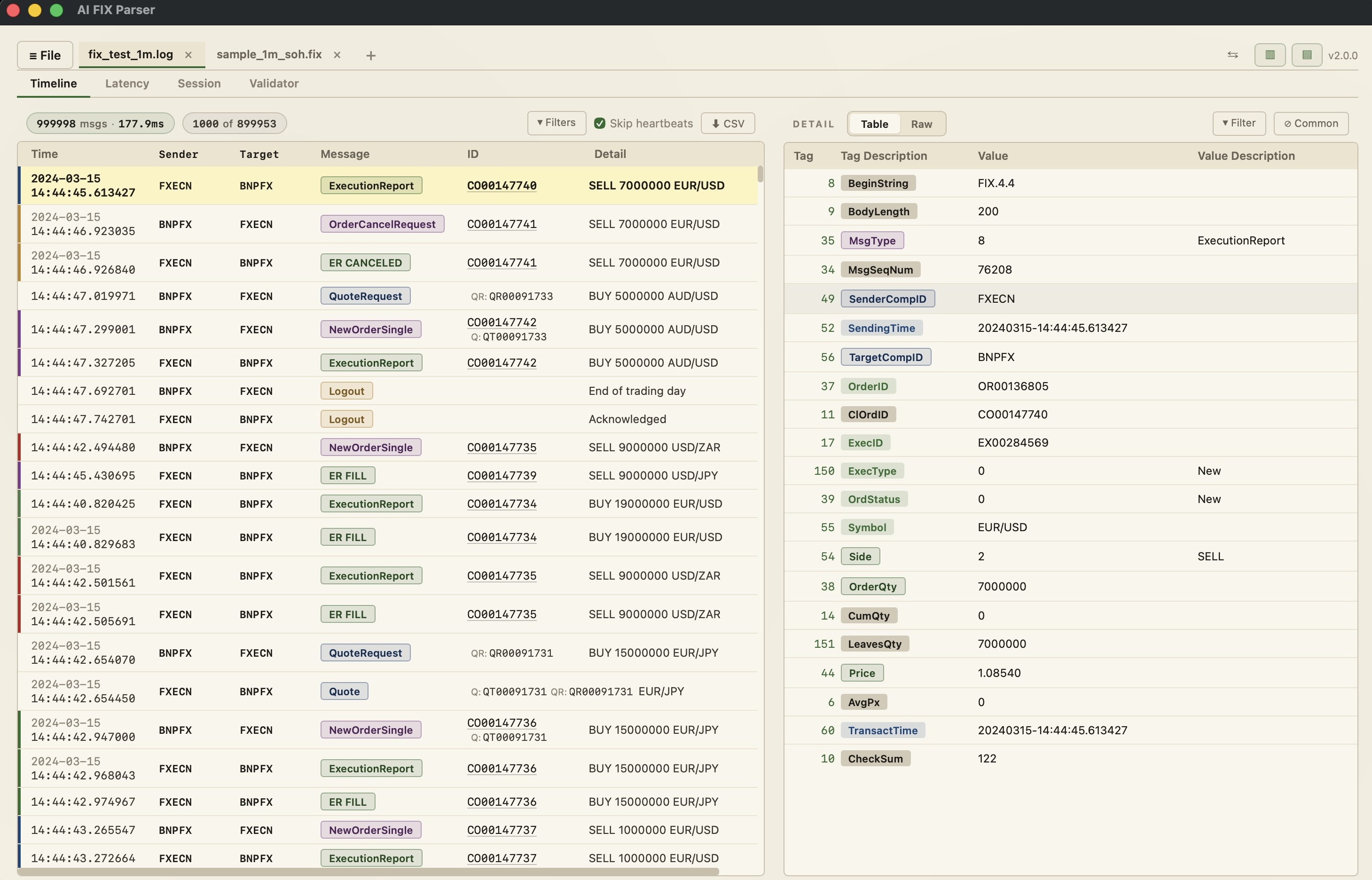Switch detail view to Raw
The image size is (1372, 880).
(x=921, y=124)
